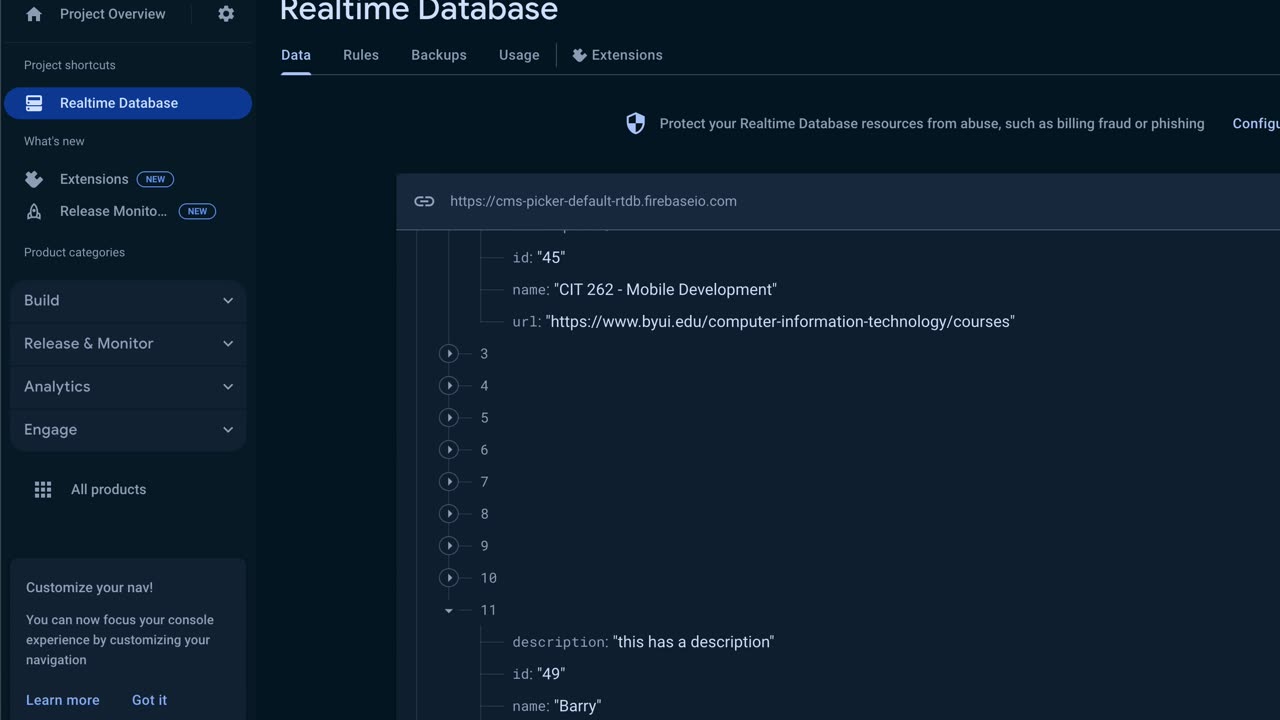1280x720 pixels.
Task: Click the Extensions tab puzzle icon
Action: click(x=579, y=55)
